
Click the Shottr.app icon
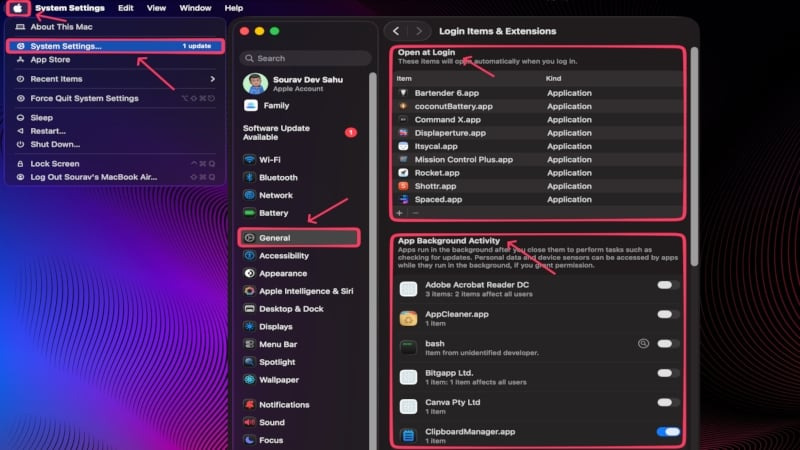pos(403,186)
